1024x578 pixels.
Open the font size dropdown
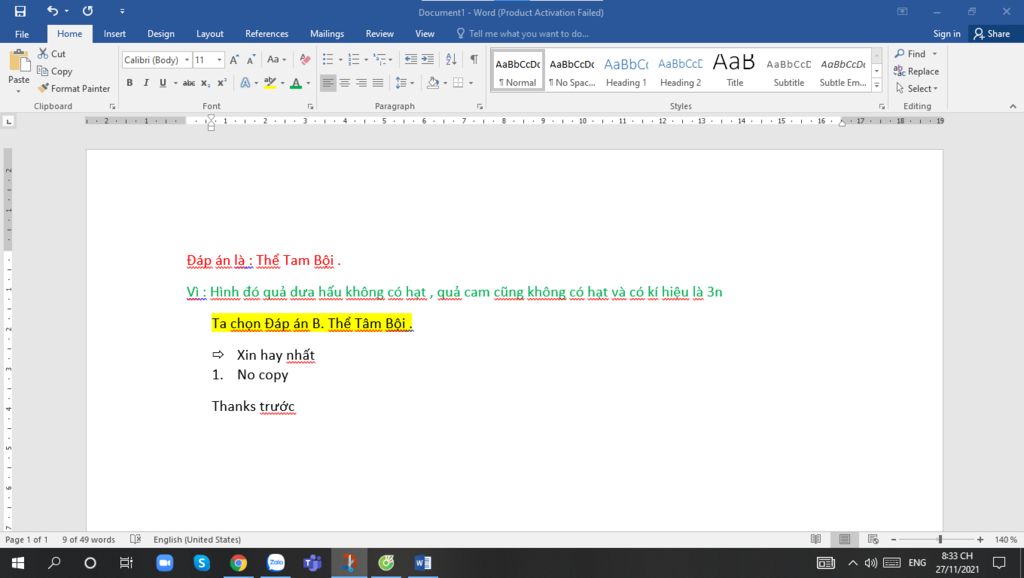(x=219, y=59)
